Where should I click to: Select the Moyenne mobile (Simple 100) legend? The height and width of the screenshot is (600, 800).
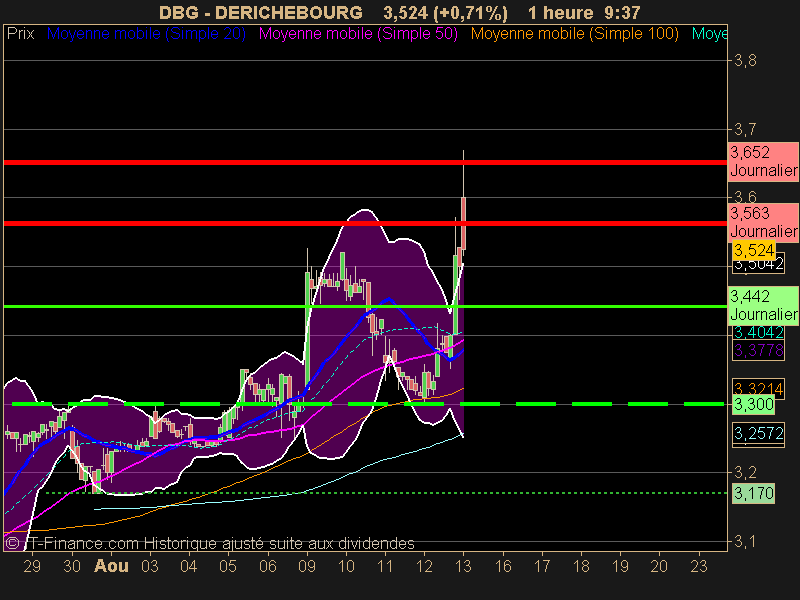click(x=574, y=34)
